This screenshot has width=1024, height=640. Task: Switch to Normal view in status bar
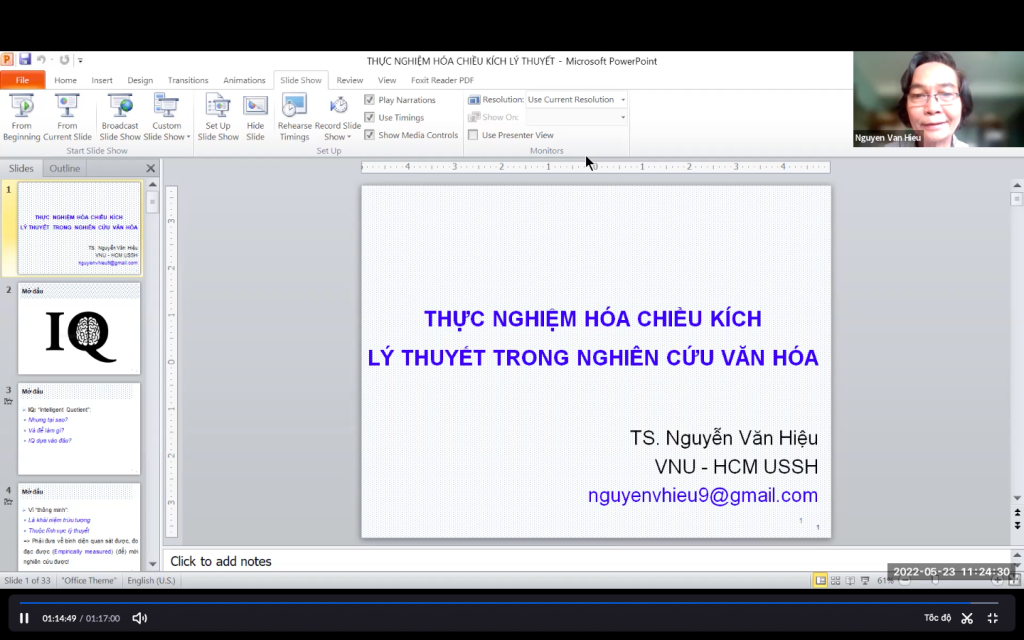pyautogui.click(x=820, y=580)
